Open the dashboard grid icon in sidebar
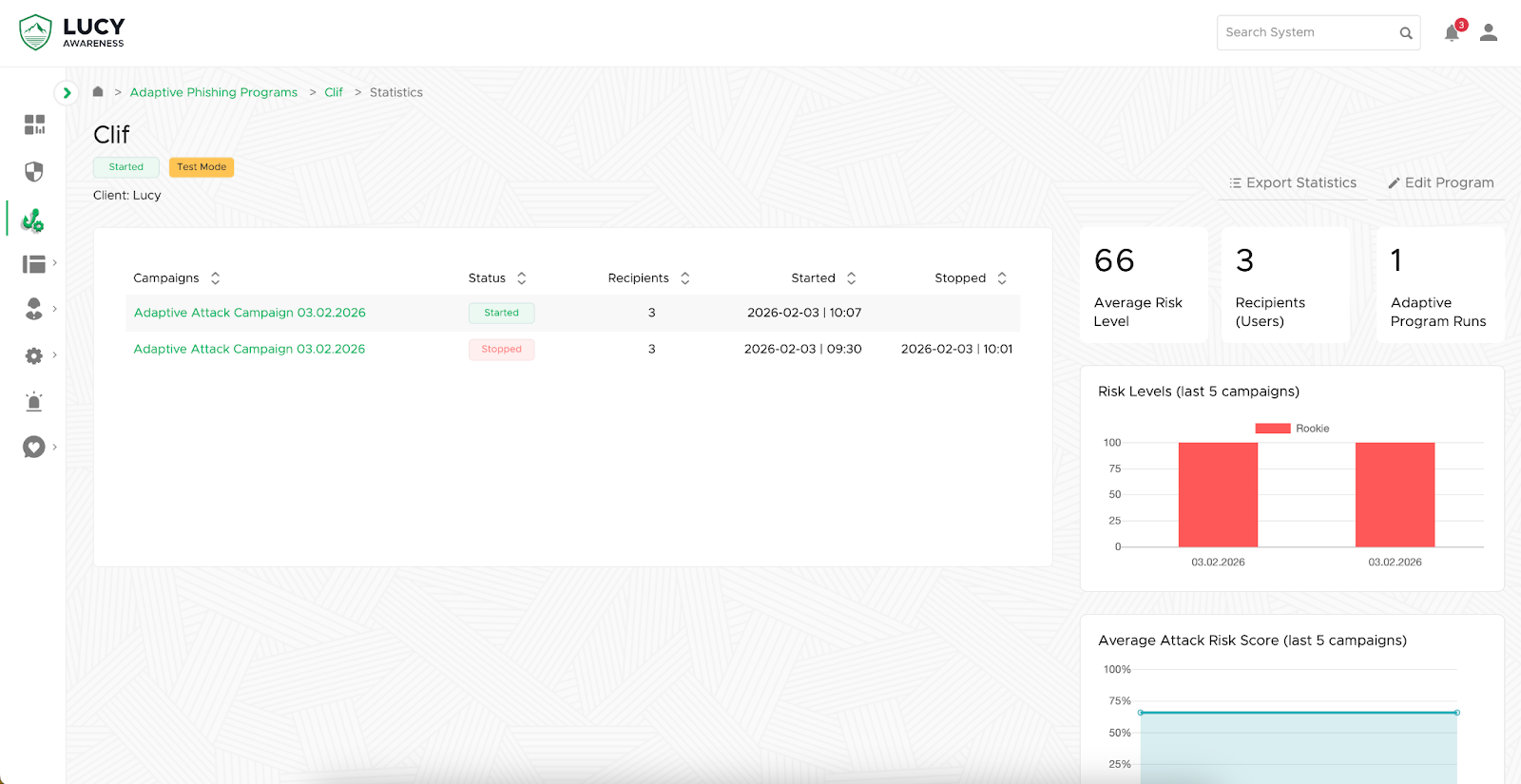This screenshot has width=1521, height=784. (34, 124)
